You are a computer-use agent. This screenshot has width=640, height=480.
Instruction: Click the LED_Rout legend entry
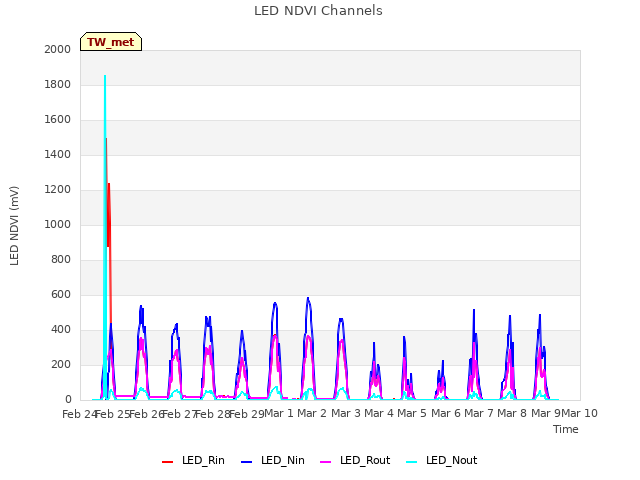pyautogui.click(x=355, y=461)
